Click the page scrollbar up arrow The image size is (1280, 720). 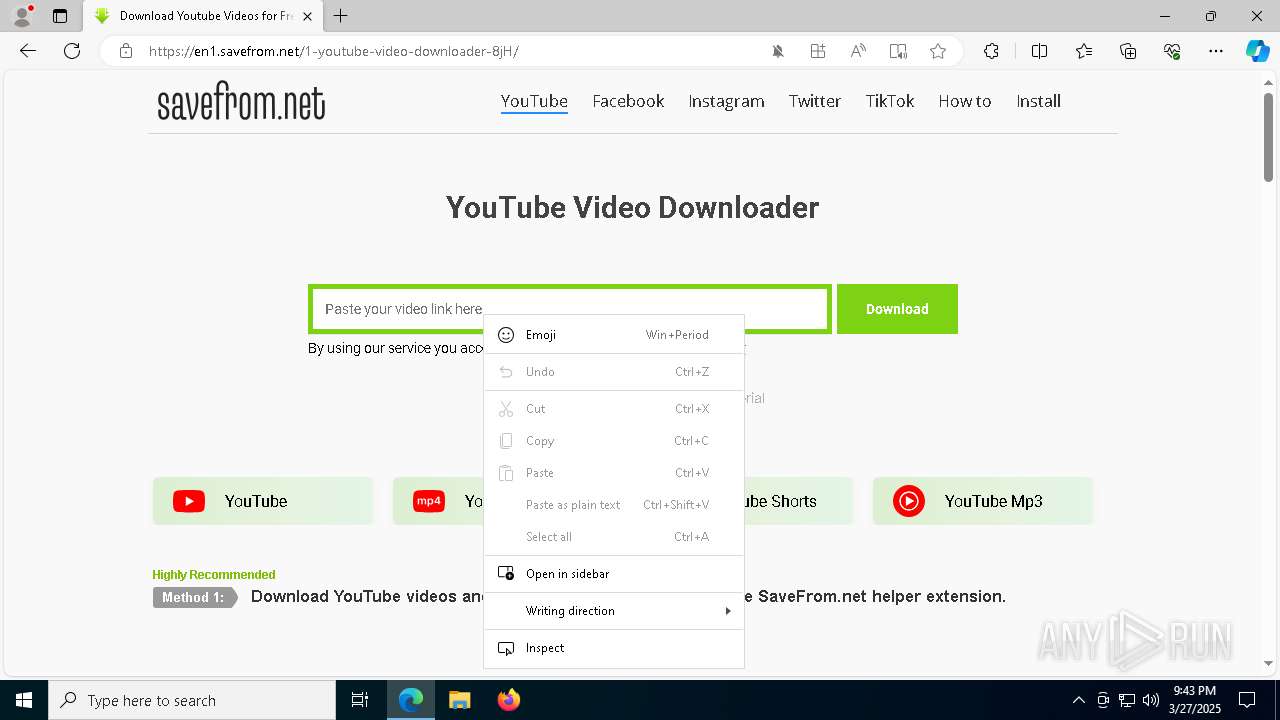(1269, 82)
